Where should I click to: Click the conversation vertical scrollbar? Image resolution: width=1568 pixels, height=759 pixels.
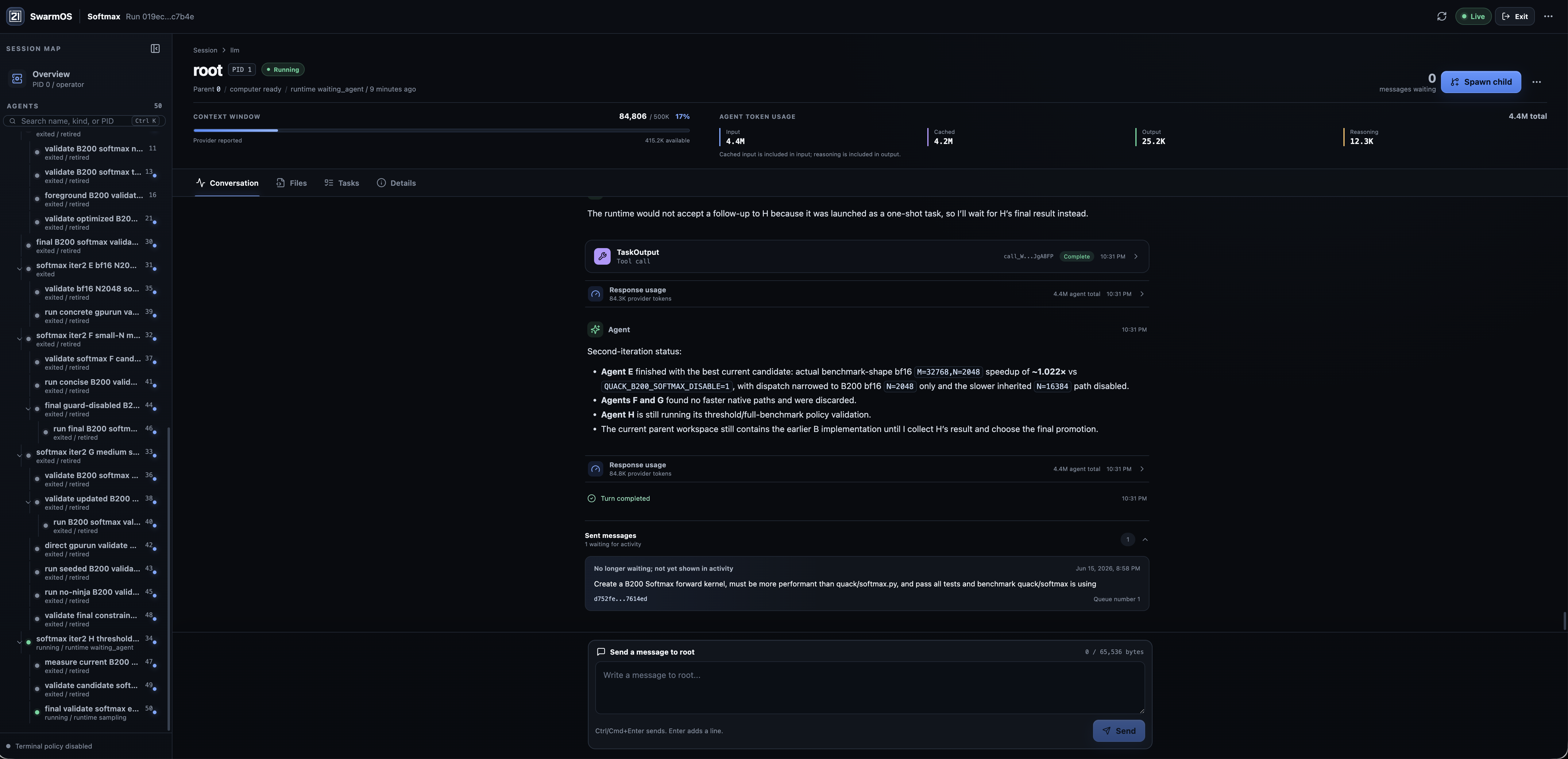(x=1564, y=621)
